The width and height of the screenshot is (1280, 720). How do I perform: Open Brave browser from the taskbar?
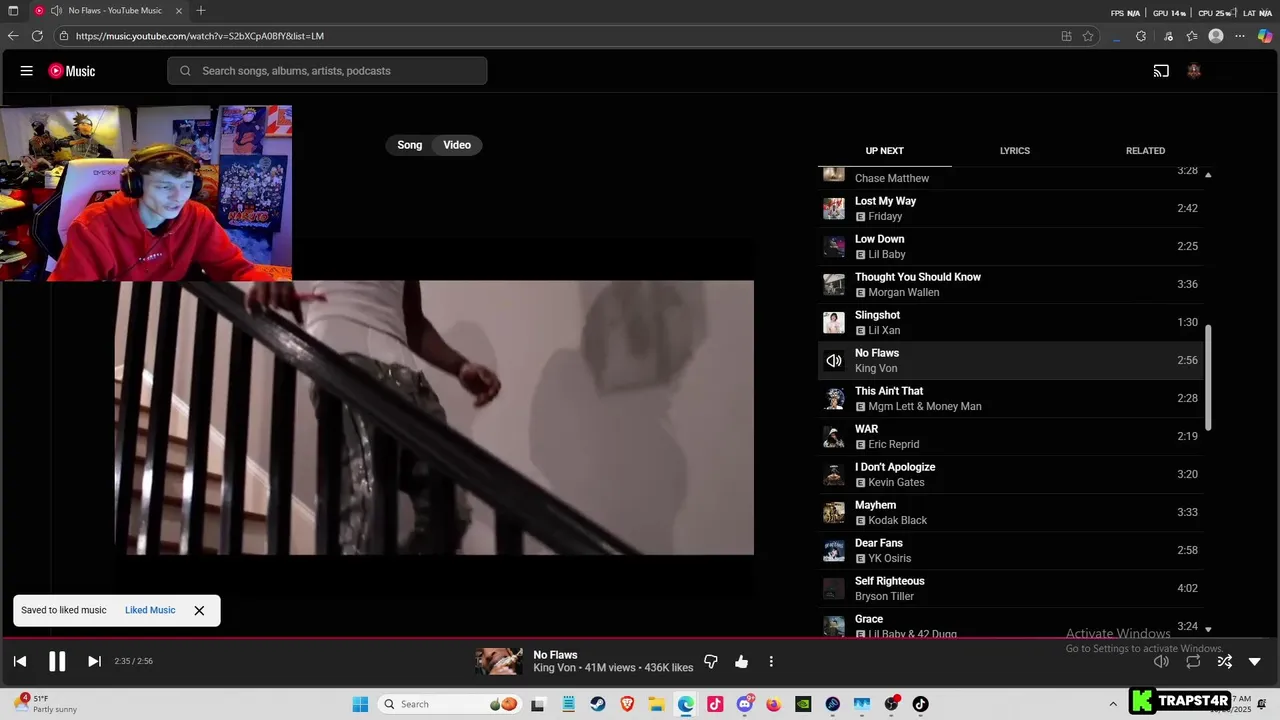(x=627, y=704)
